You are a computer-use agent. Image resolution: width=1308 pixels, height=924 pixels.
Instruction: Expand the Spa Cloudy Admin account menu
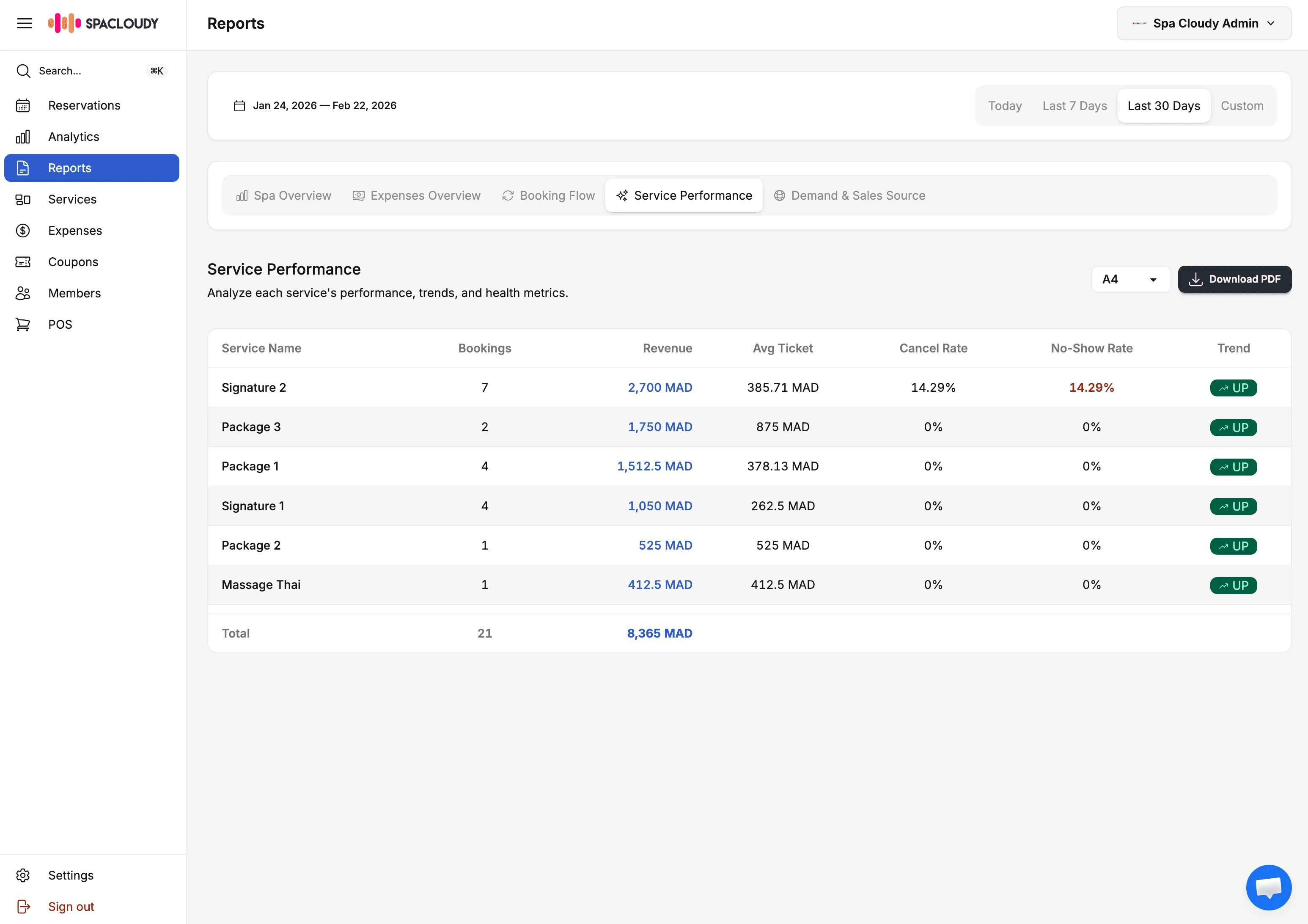click(1203, 23)
